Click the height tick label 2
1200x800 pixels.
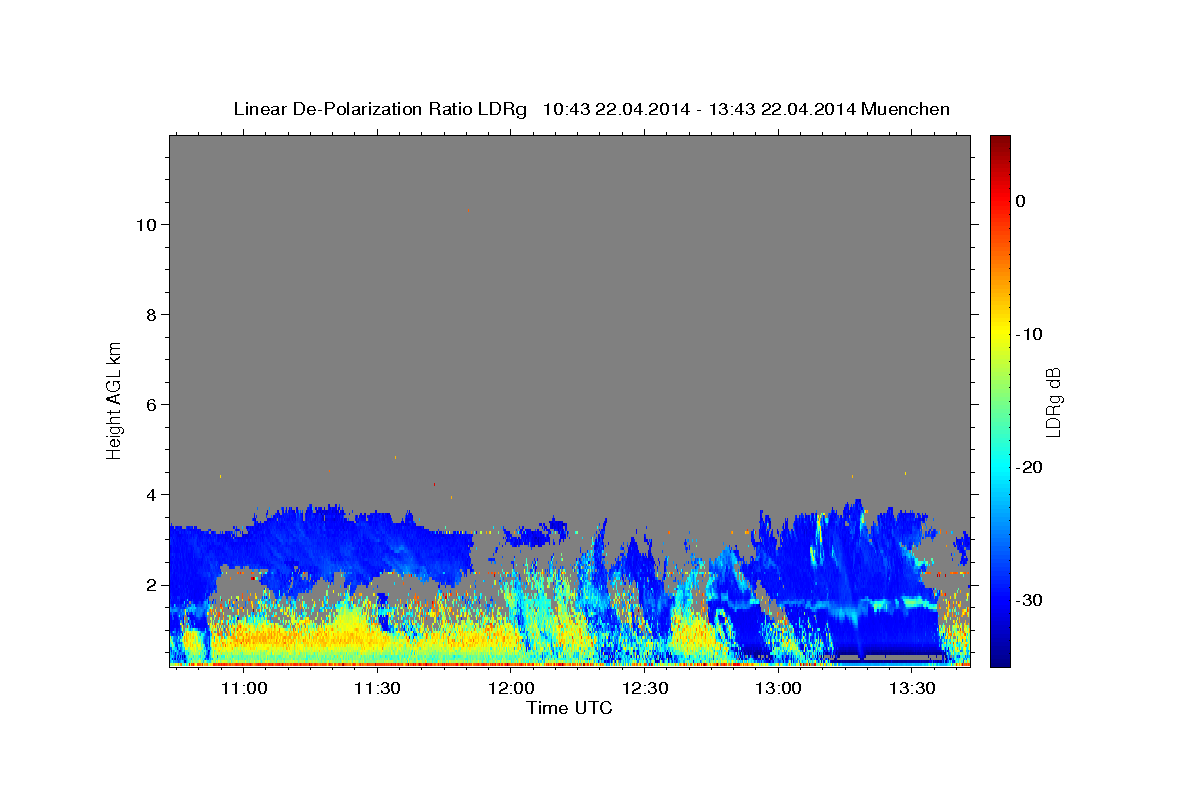click(151, 585)
